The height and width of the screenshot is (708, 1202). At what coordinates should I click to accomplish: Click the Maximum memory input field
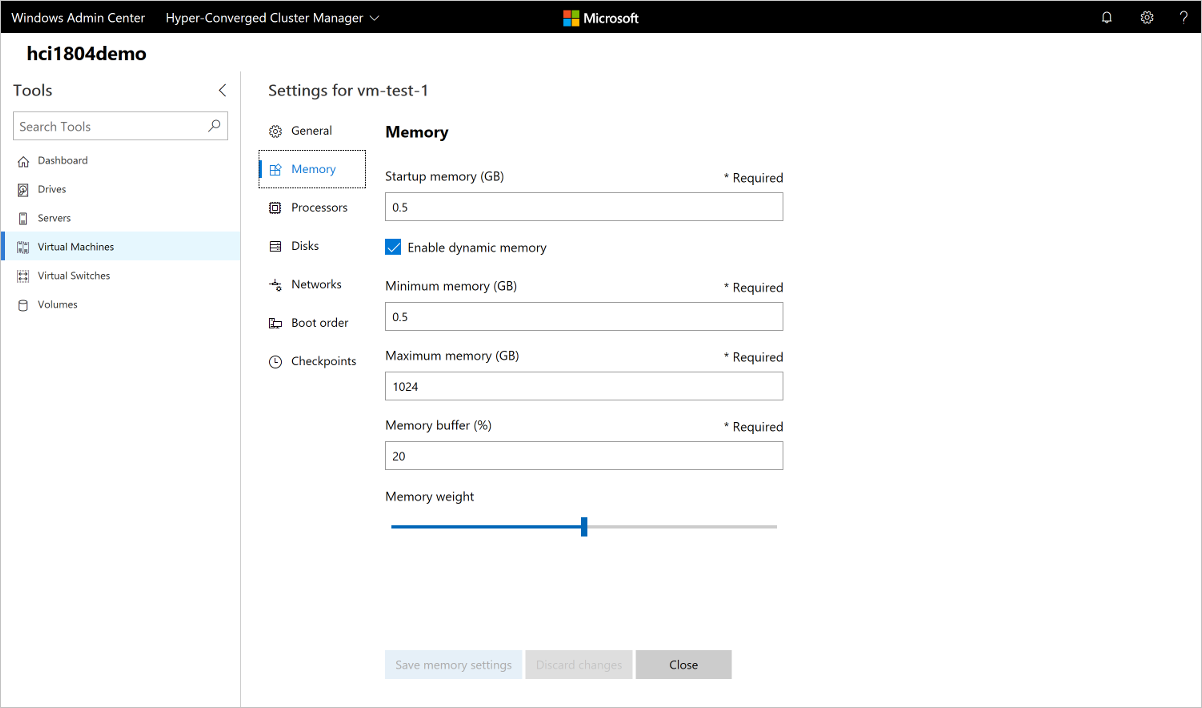tap(583, 386)
